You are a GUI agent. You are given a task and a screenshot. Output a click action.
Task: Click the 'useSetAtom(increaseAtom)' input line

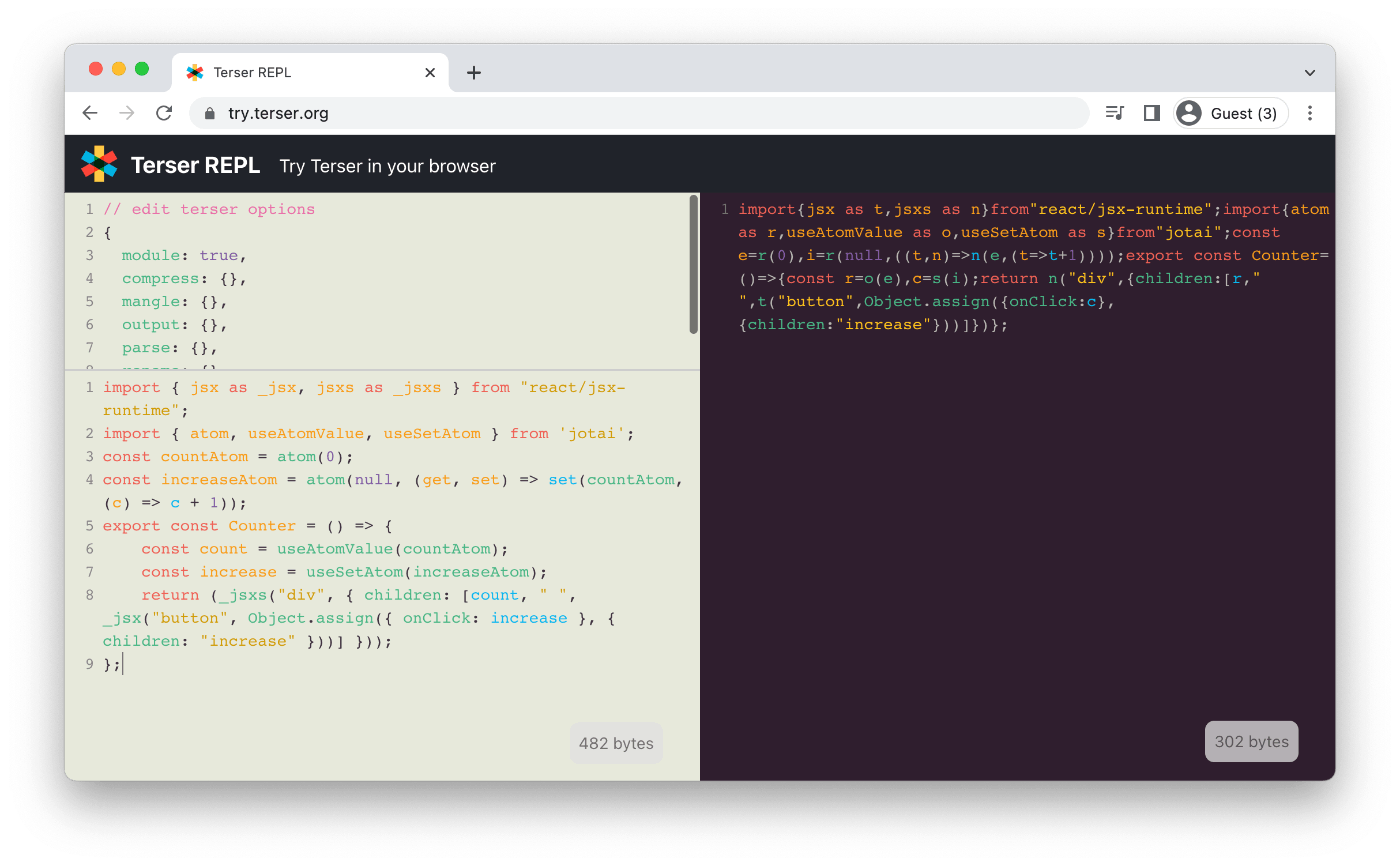tap(344, 571)
